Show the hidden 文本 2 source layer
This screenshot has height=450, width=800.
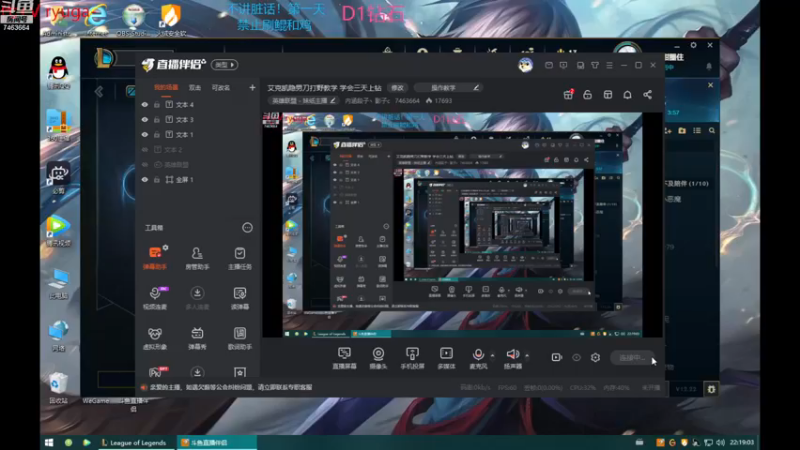[x=145, y=149]
